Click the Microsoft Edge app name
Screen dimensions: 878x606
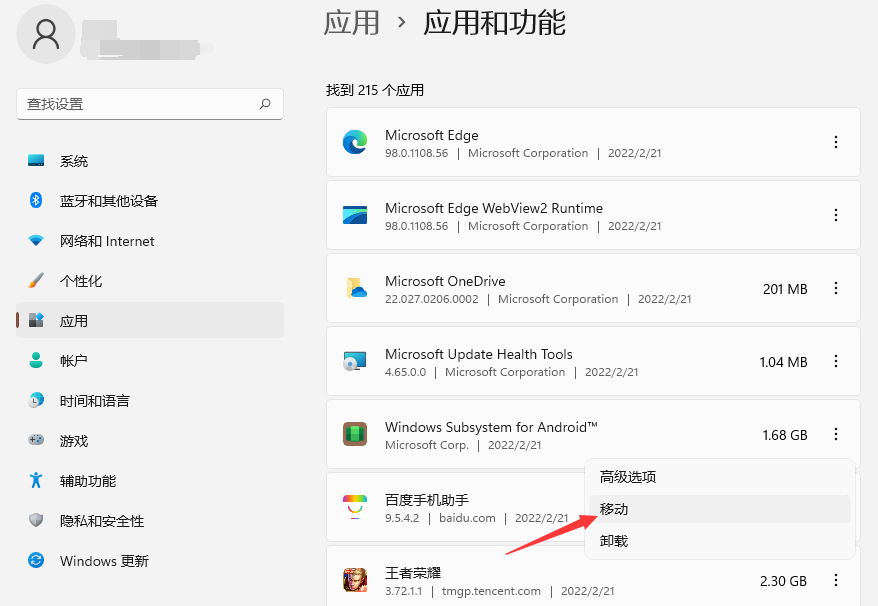(x=432, y=135)
